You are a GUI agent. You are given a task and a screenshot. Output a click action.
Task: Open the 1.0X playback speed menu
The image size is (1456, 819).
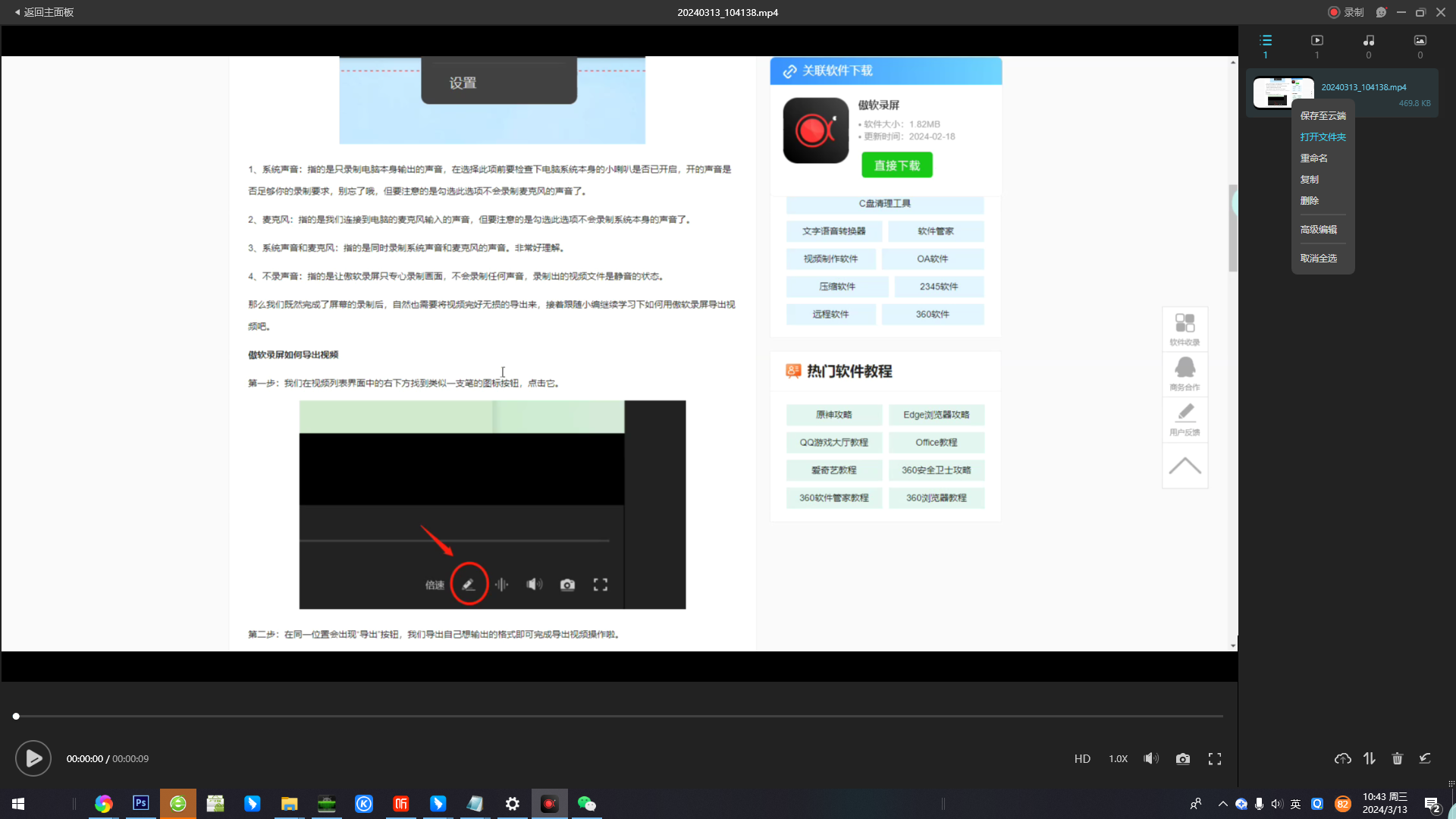click(1118, 759)
